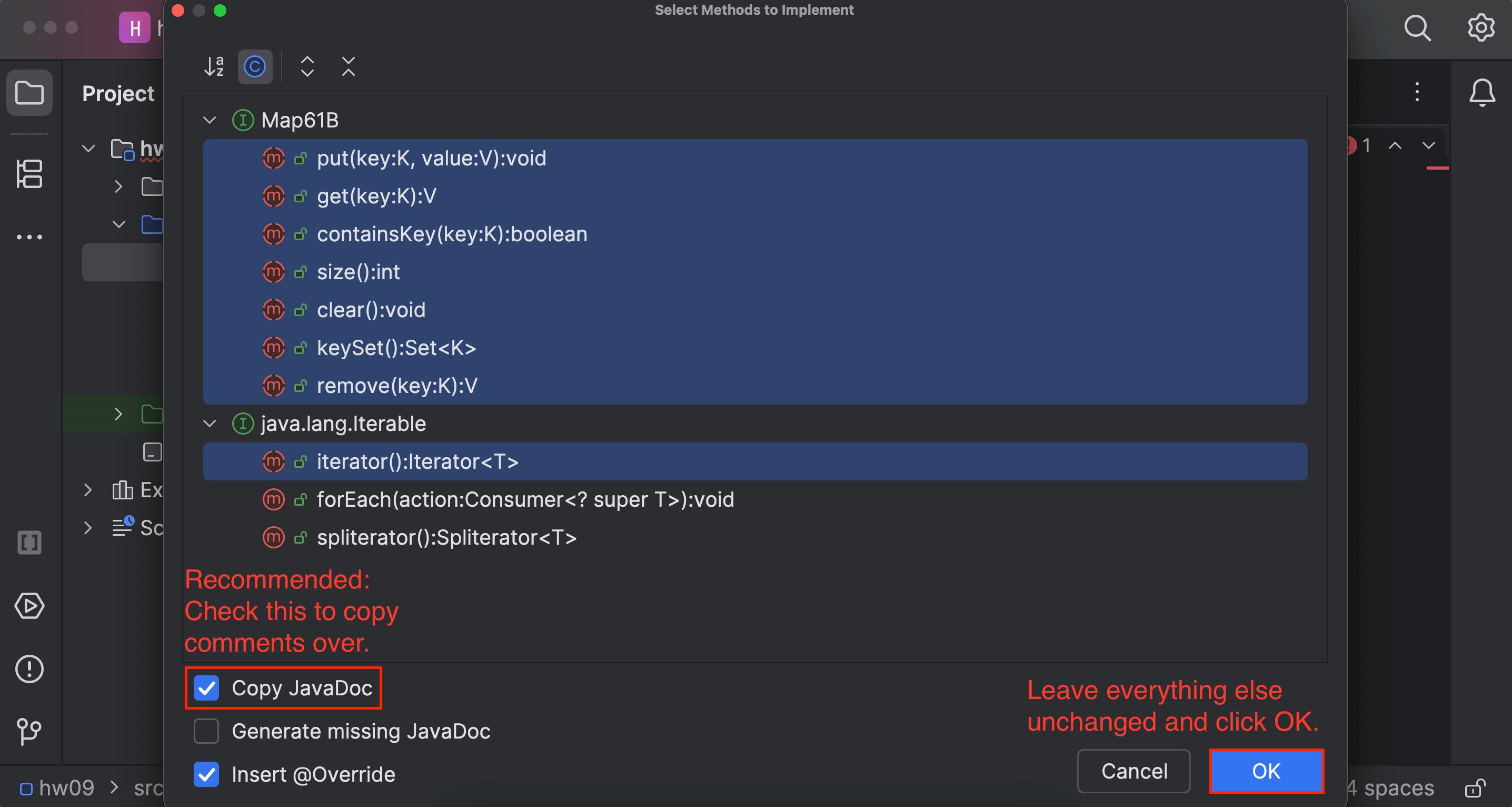Click the hw09 breadcrumb item

click(x=66, y=788)
